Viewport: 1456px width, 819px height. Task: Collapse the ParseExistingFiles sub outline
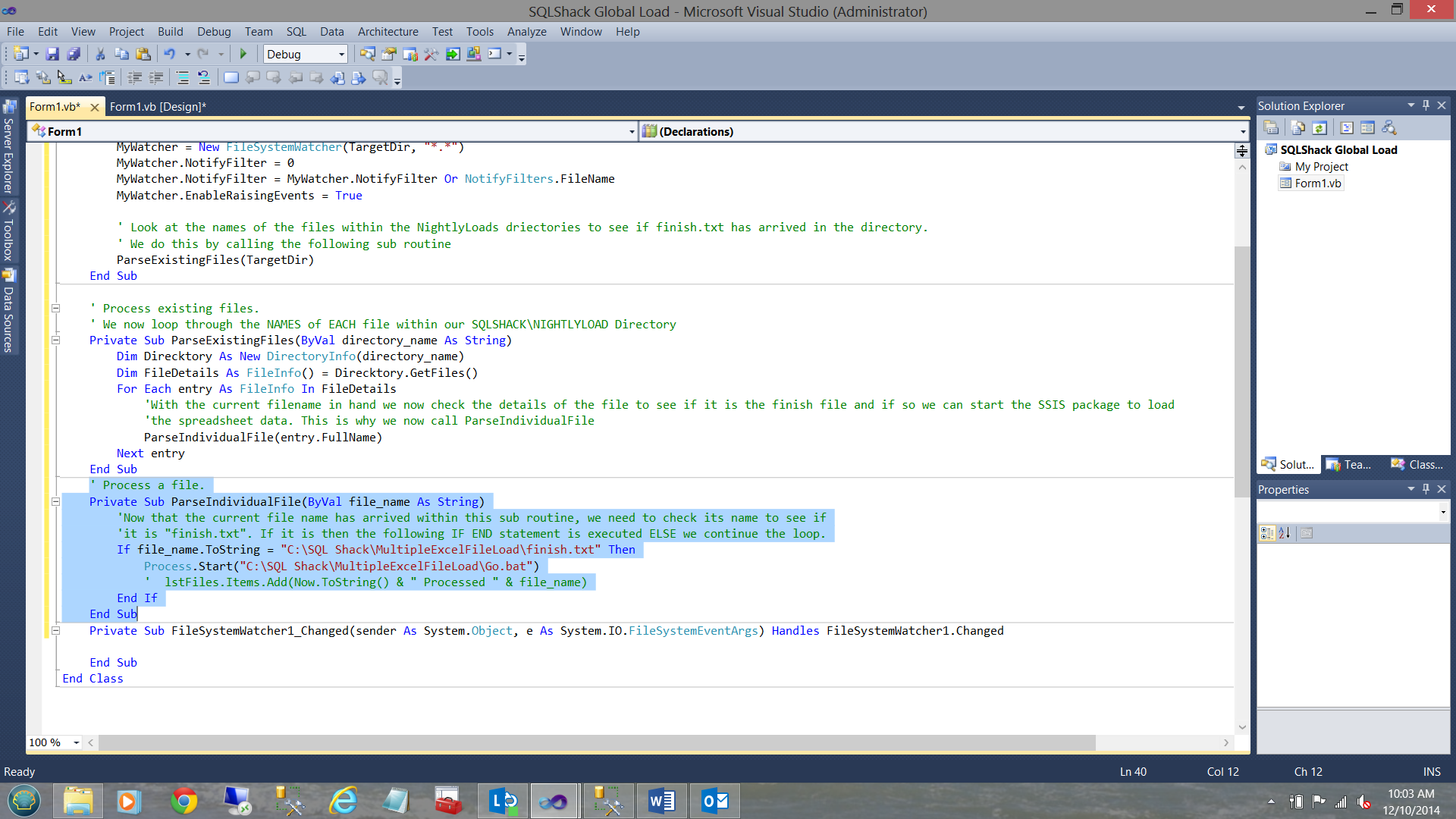(55, 340)
